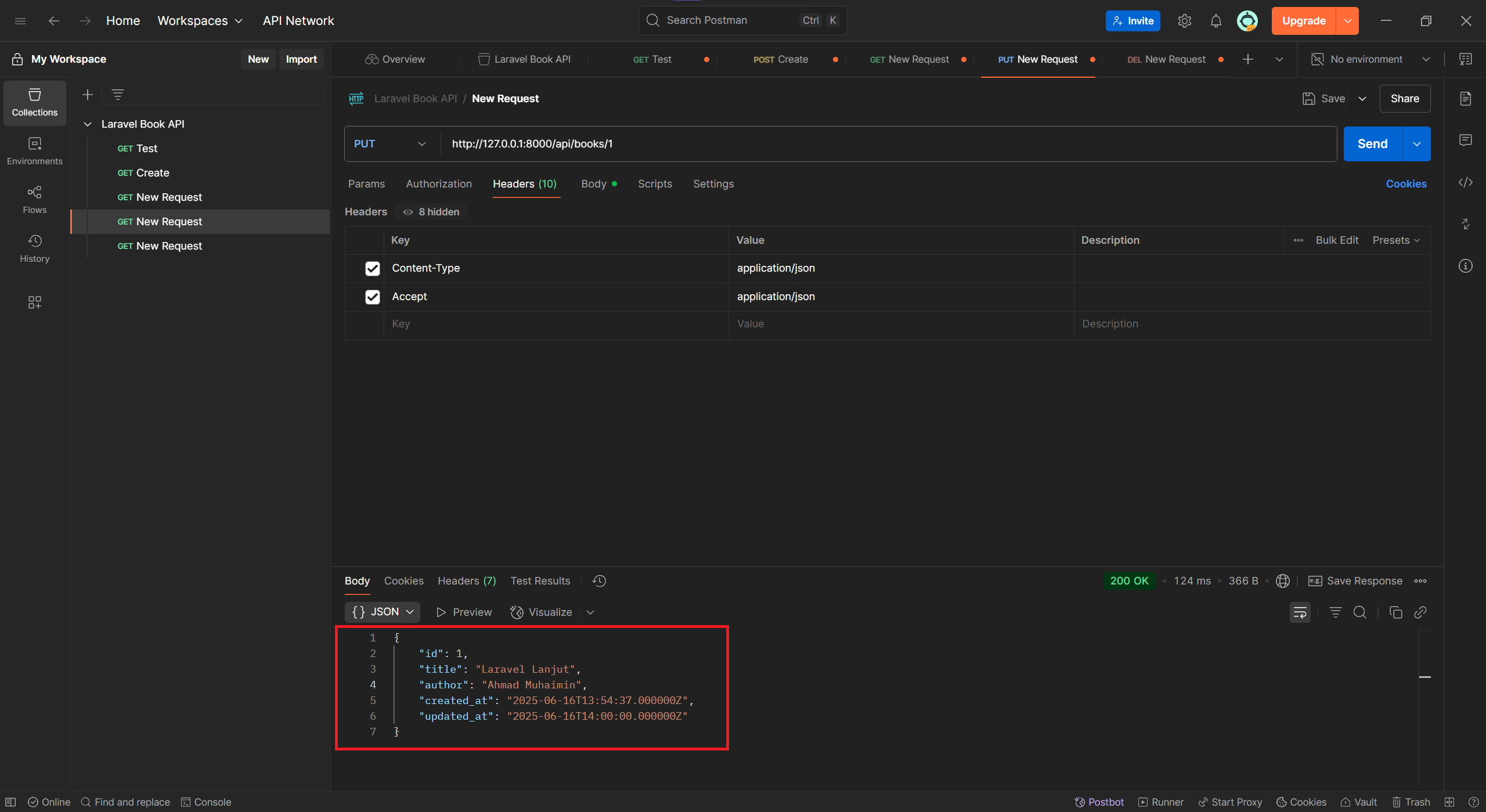The image size is (1486, 812).
Task: Disable the Accept header
Action: (372, 297)
